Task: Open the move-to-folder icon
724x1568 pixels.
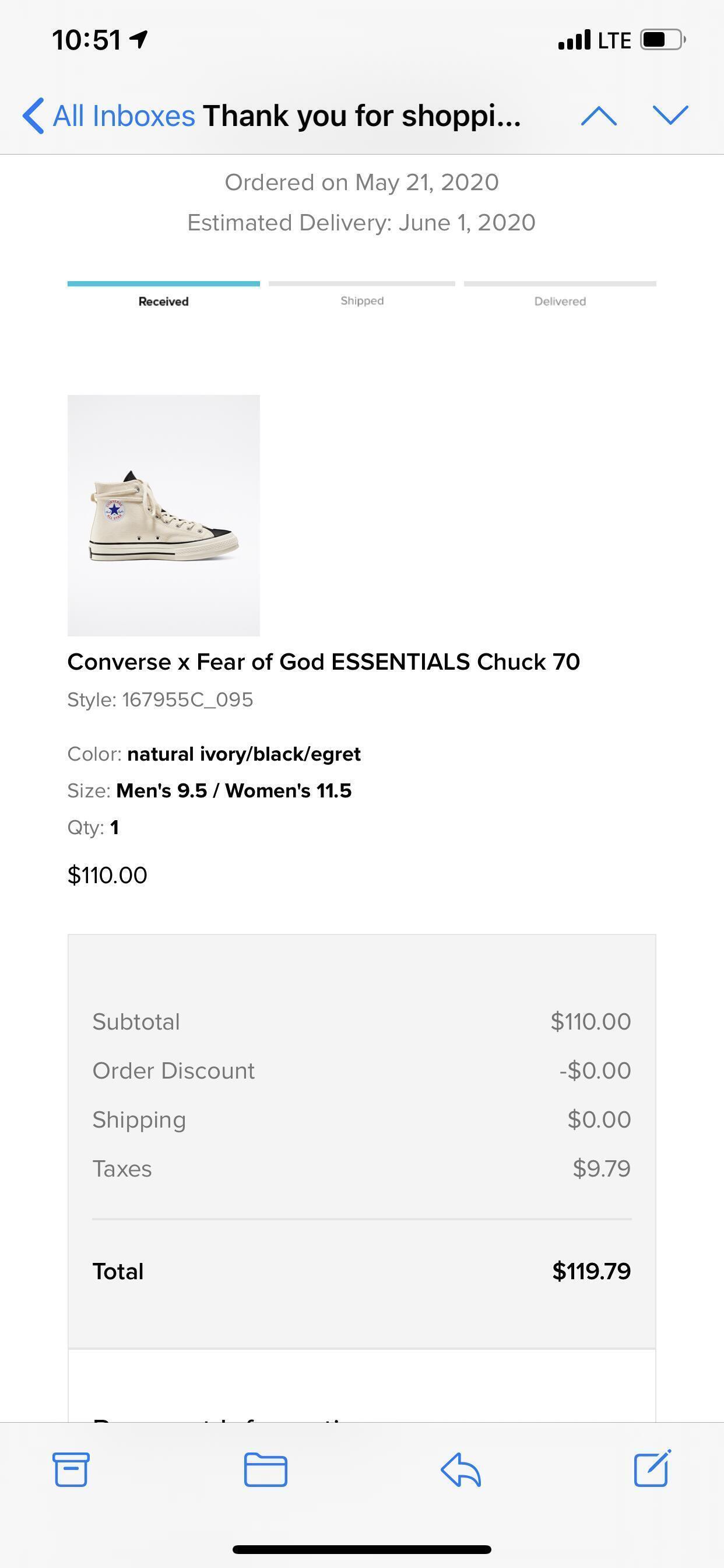Action: [x=265, y=1469]
